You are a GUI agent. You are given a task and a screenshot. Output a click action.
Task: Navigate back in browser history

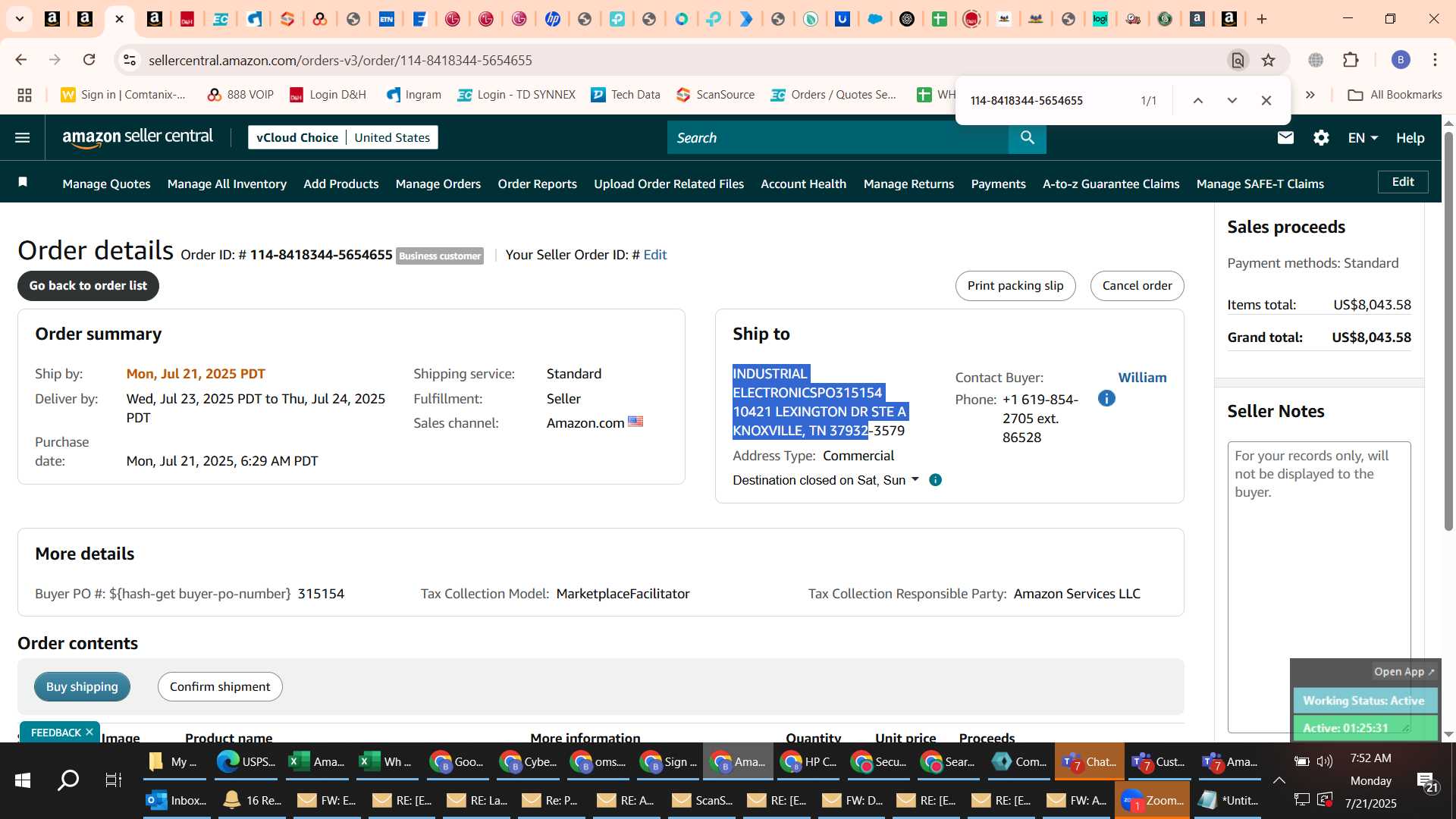(21, 60)
